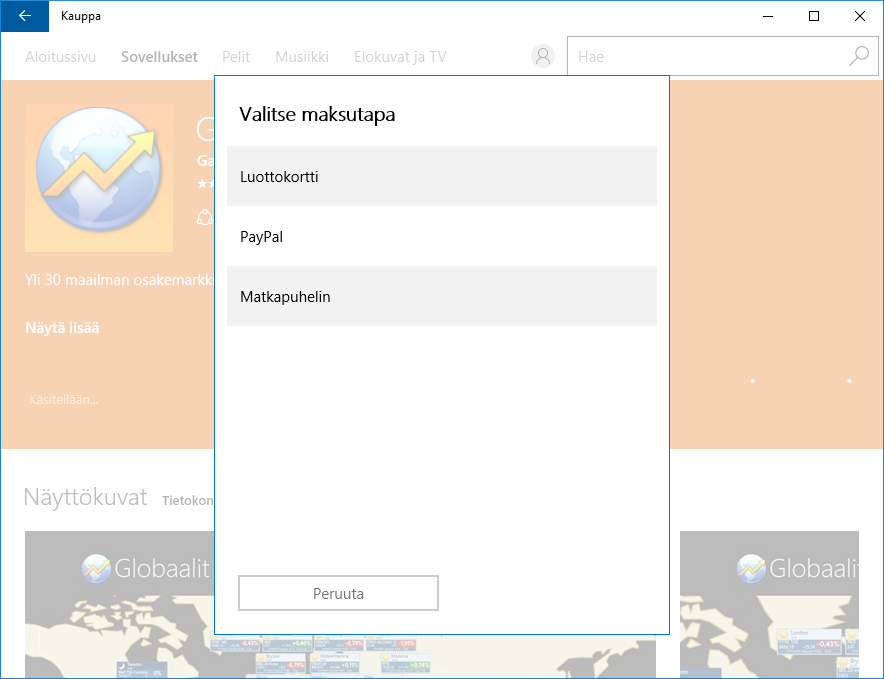884x679 pixels.
Task: Click the Hae search input field
Action: [705, 57]
